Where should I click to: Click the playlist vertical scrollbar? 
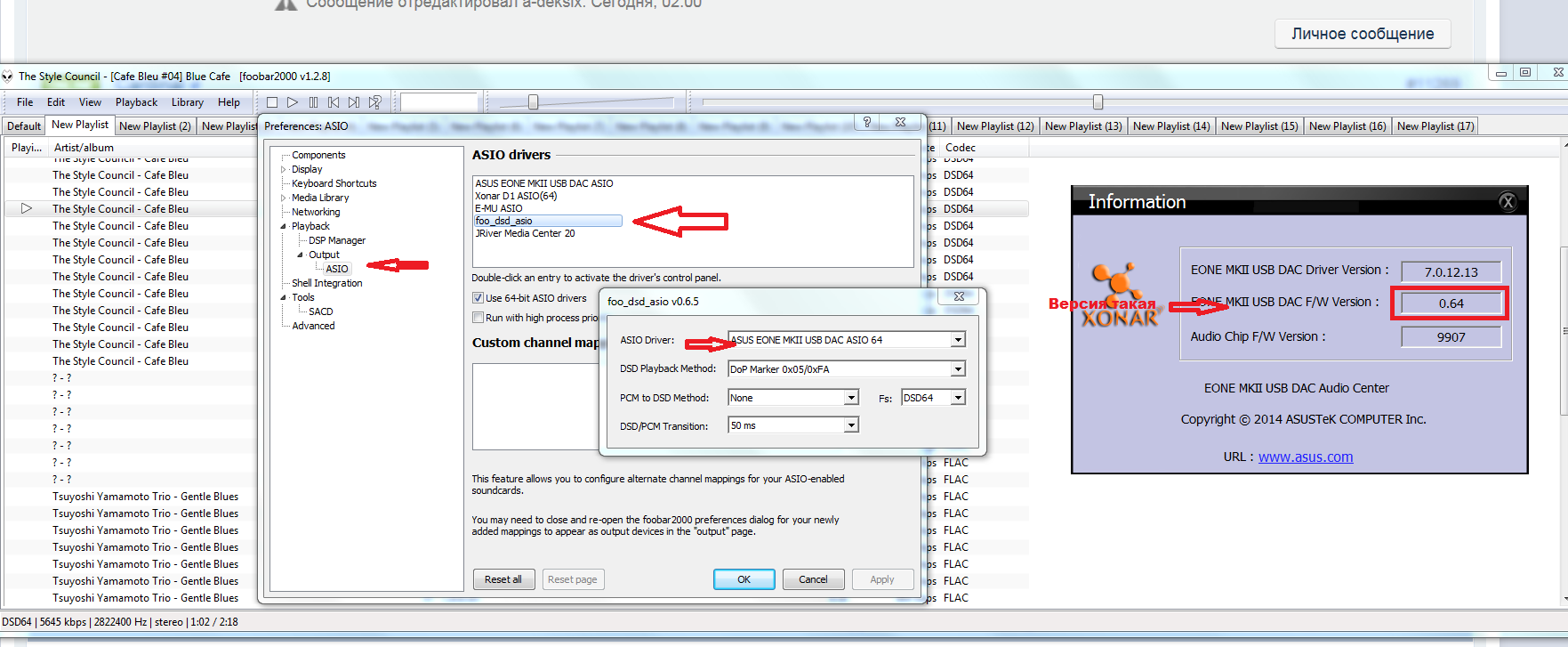point(1564,329)
